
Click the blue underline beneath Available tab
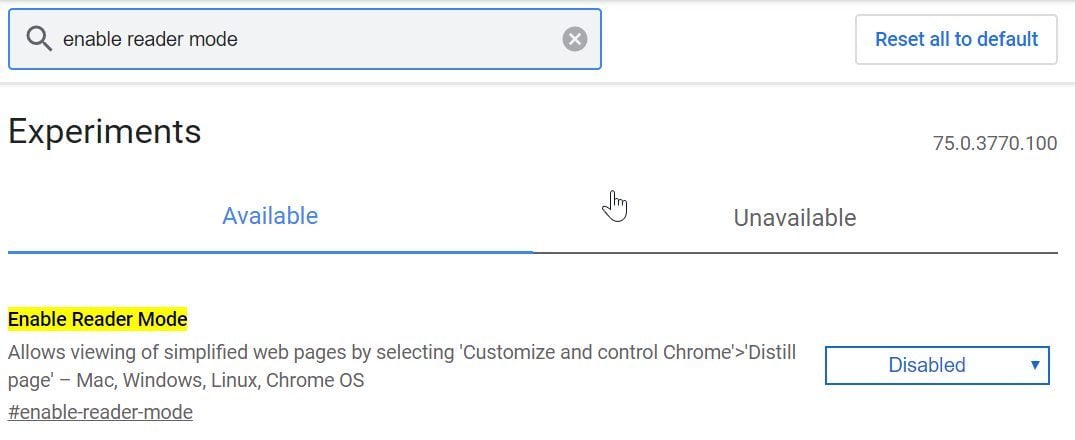(270, 252)
